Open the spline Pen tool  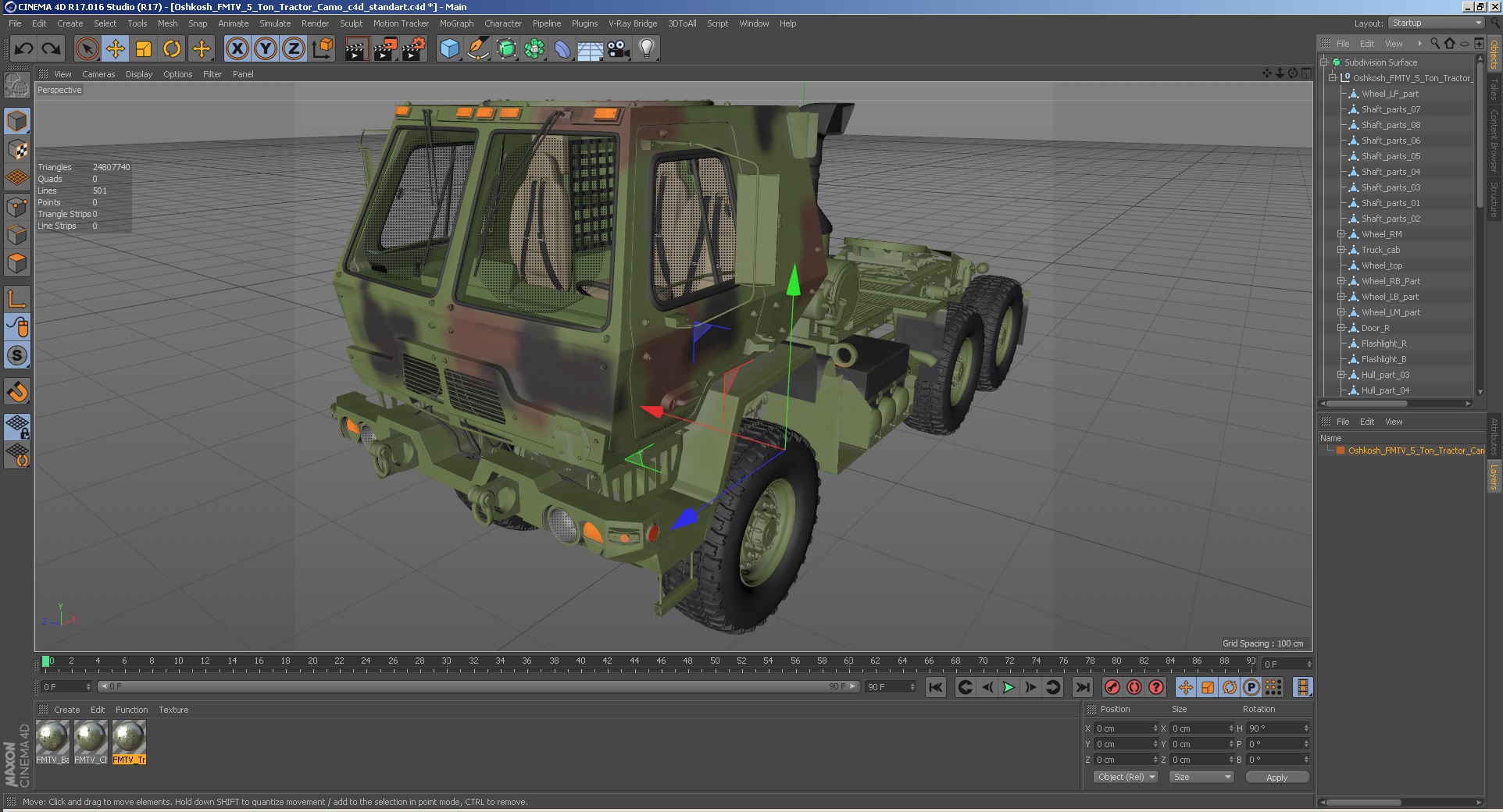(478, 49)
